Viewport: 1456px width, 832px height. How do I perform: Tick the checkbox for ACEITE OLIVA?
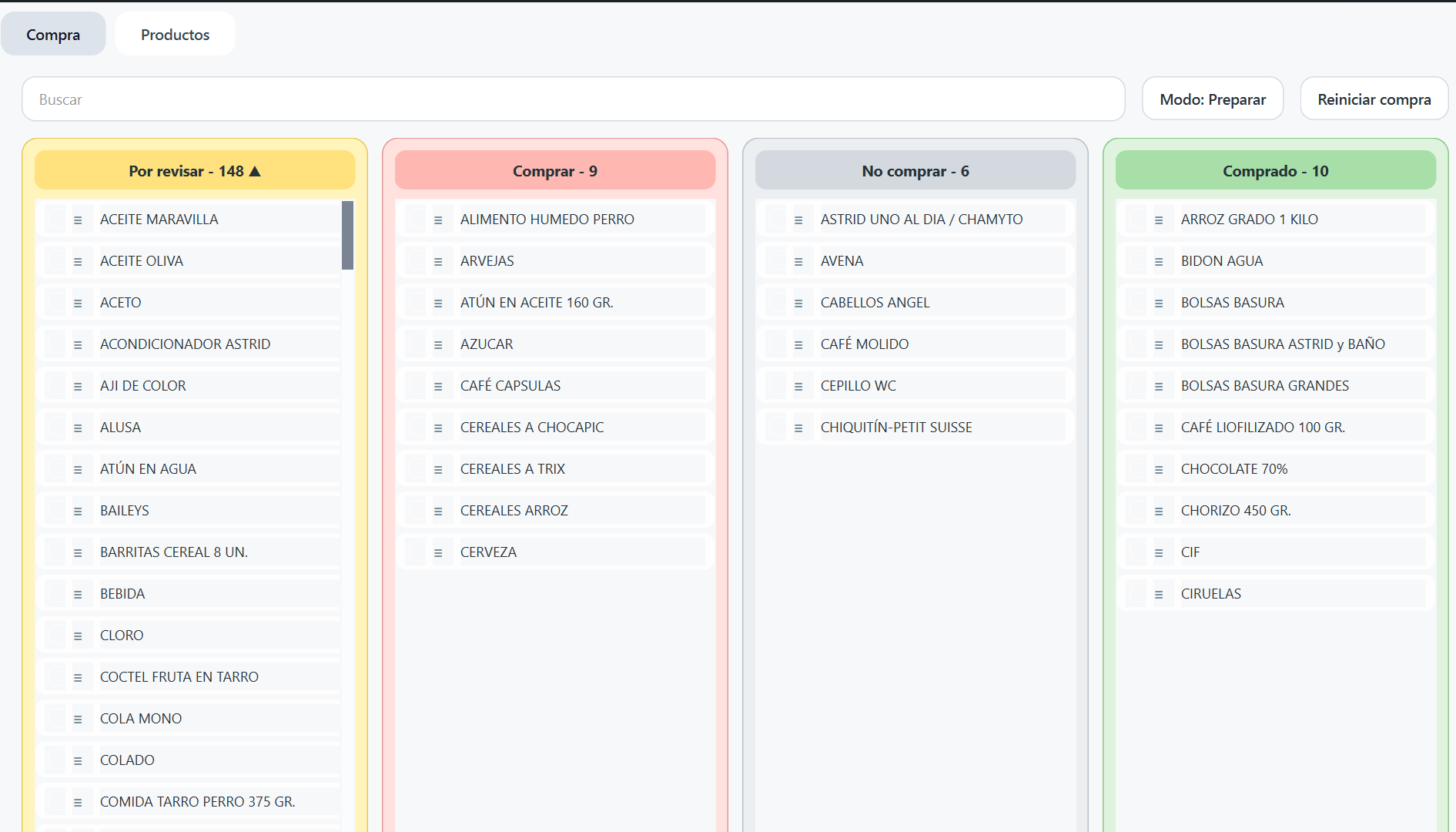tap(55, 261)
